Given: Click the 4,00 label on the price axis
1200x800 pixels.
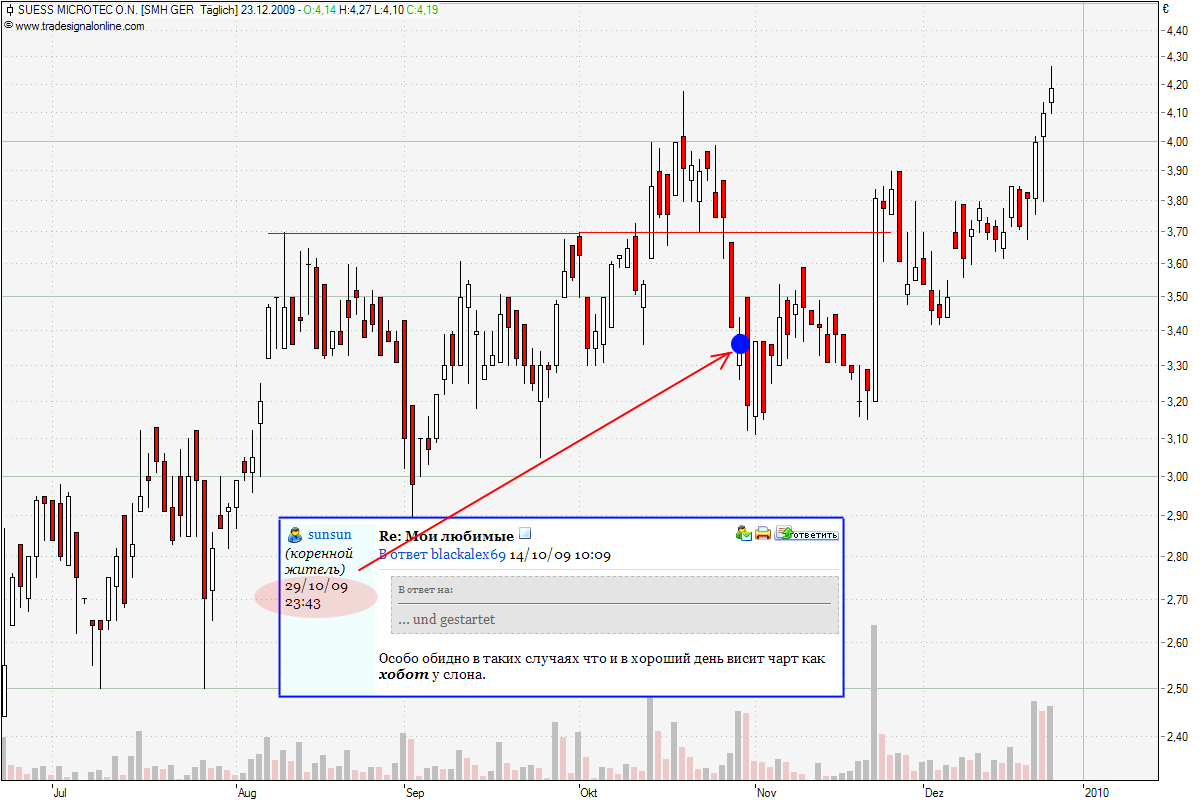Looking at the screenshot, I should click(1176, 142).
